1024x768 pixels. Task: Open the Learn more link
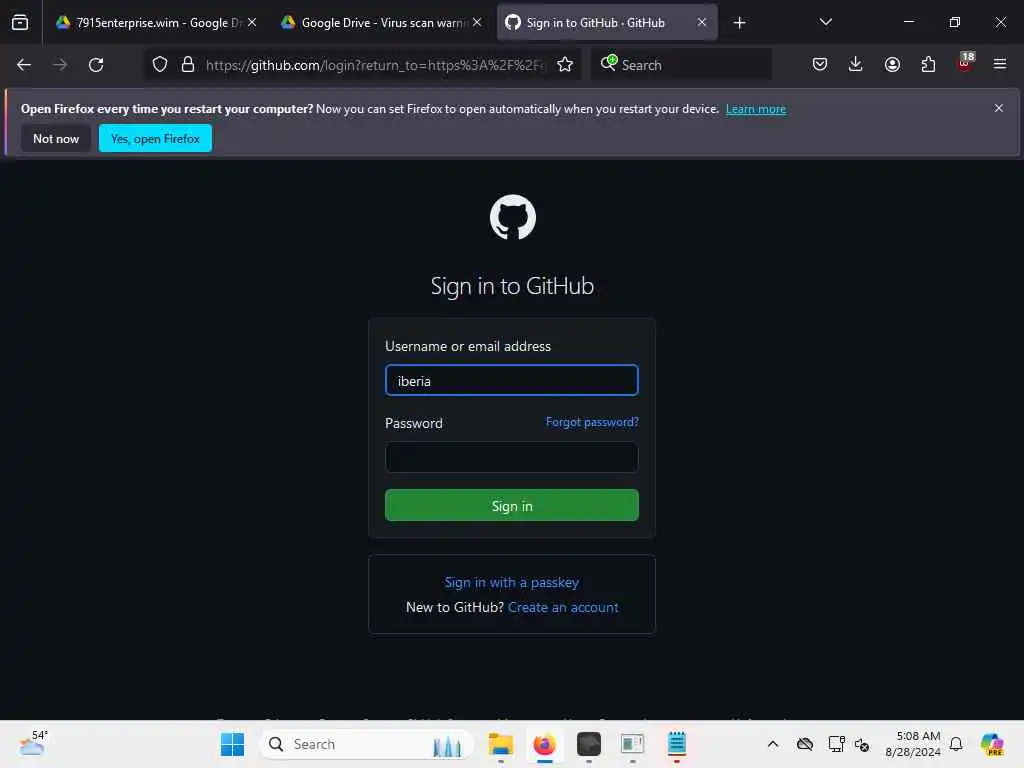click(756, 109)
